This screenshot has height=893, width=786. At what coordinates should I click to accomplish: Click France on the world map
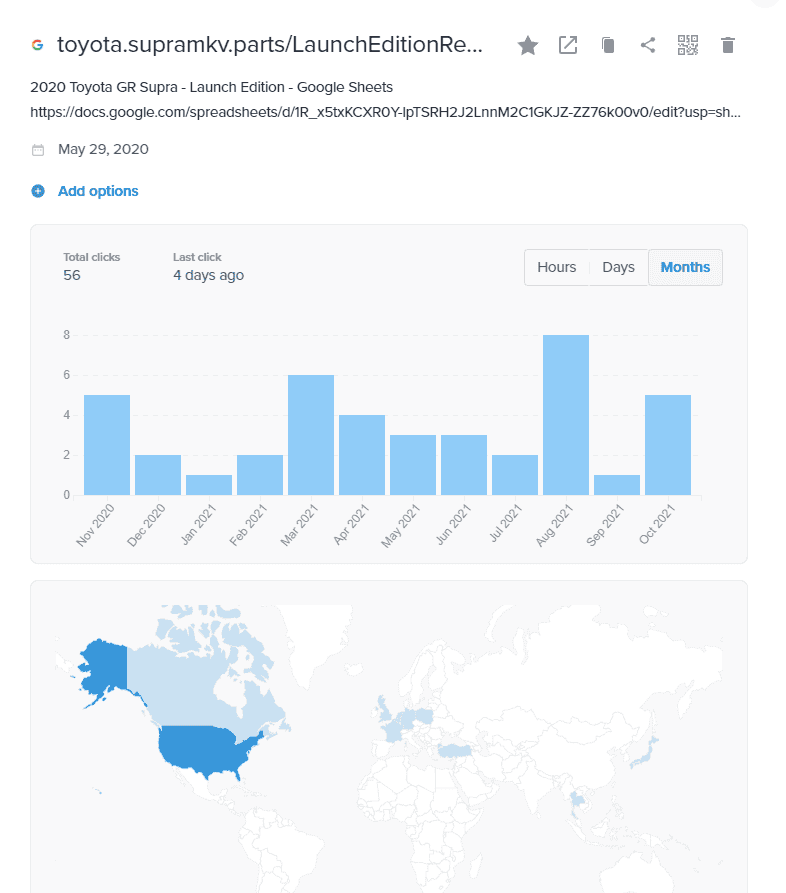[x=393, y=732]
